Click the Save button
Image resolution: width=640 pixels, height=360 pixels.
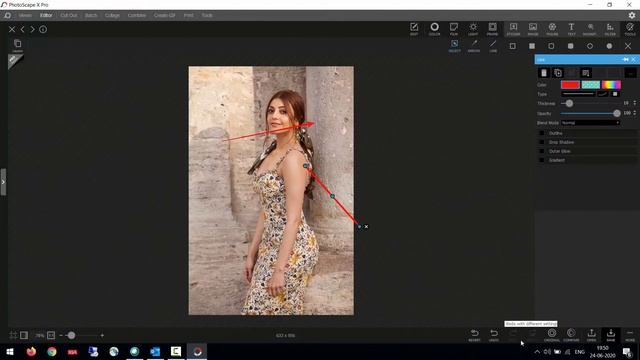[x=611, y=335]
